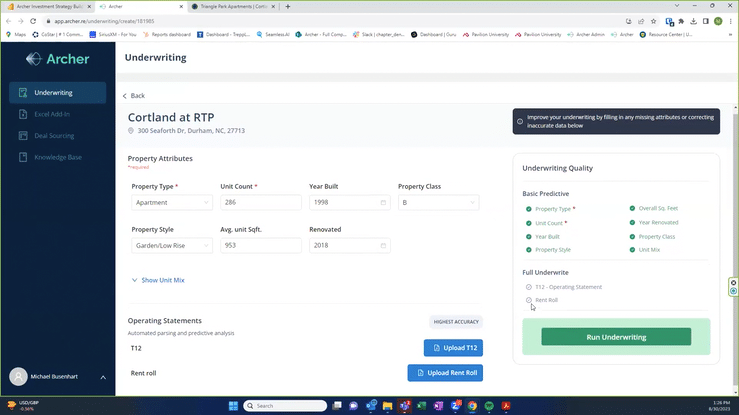Click Run Underwriting button

coord(616,337)
